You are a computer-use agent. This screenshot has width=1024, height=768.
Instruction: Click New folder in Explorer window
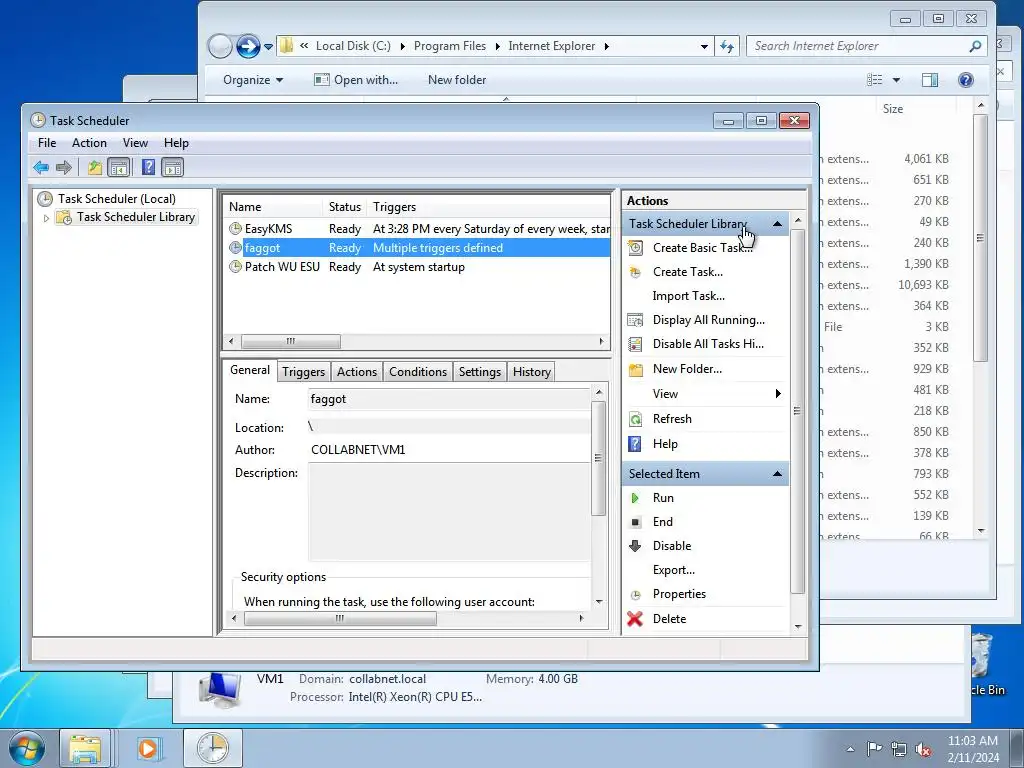pos(457,80)
